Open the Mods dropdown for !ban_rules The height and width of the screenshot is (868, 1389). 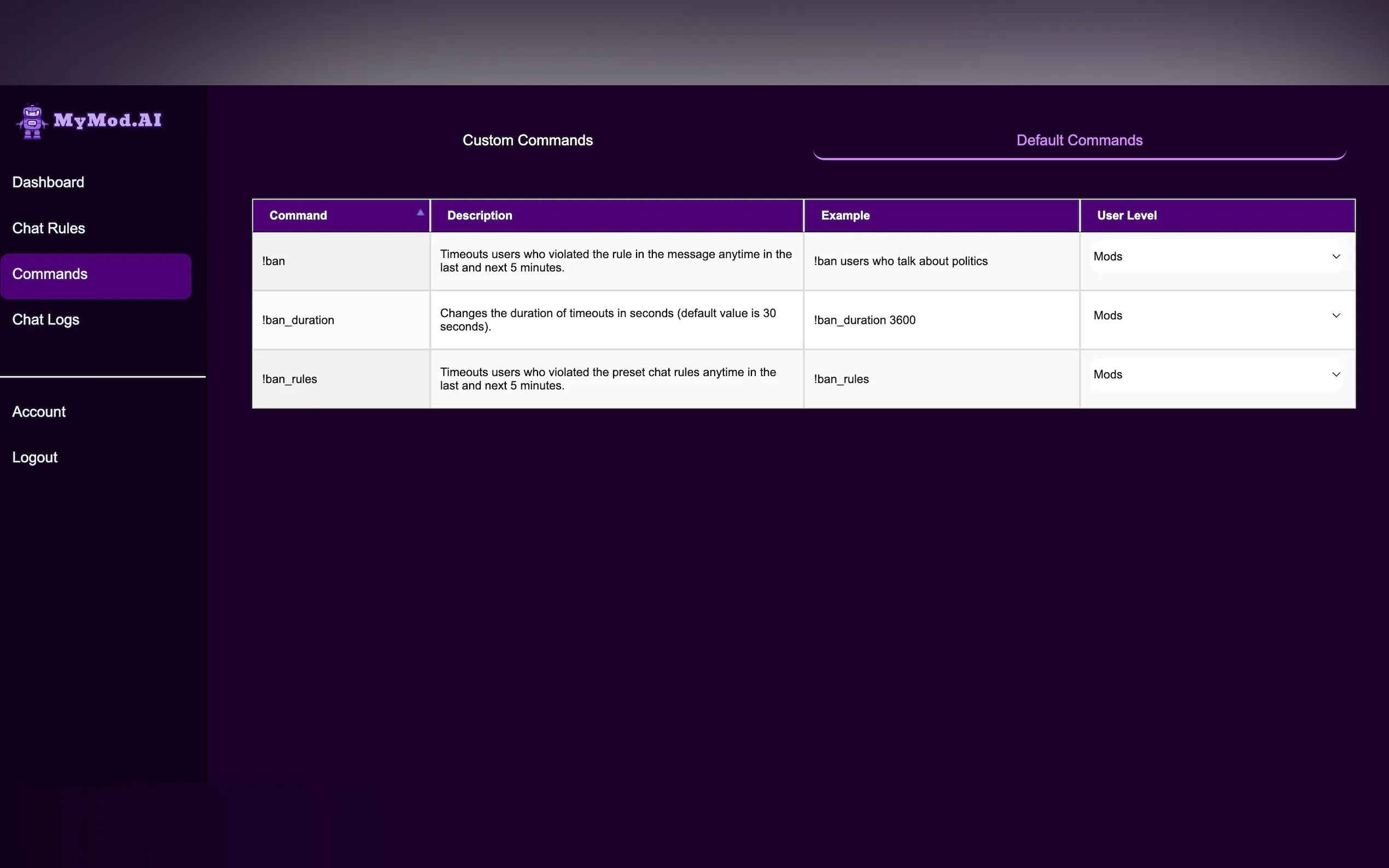(1216, 375)
